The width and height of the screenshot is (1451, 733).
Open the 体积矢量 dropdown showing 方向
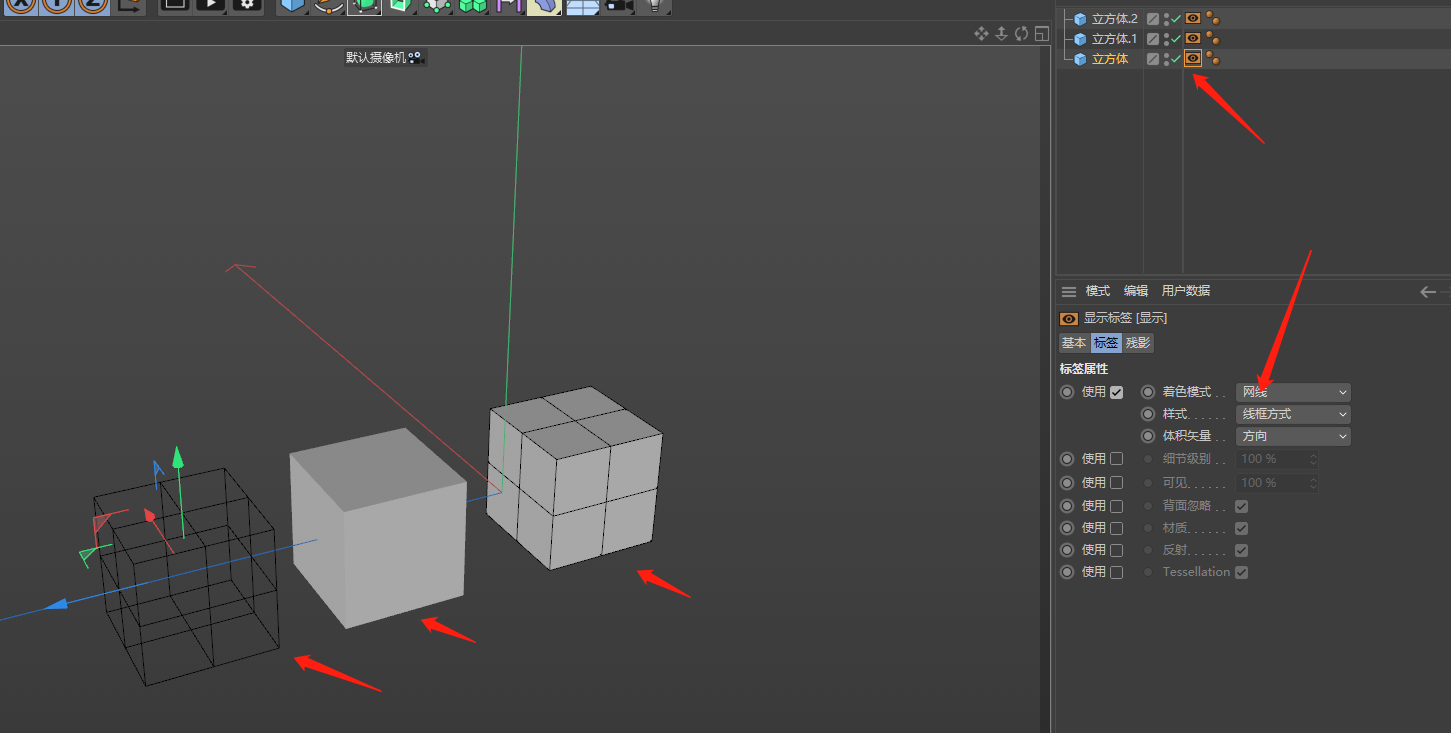click(1293, 436)
